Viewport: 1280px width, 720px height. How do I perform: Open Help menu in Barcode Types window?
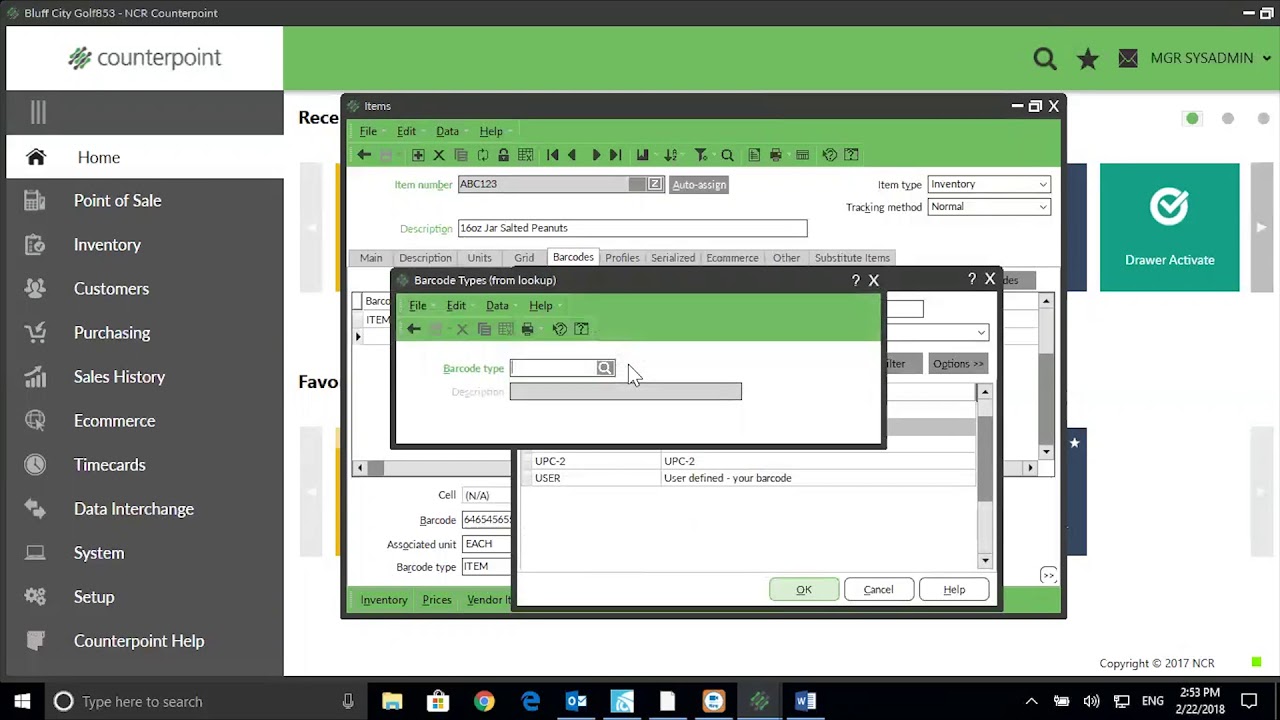541,306
